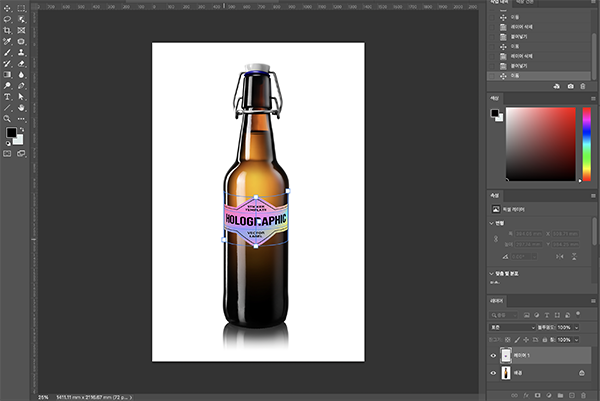Open the 레이어 panel tab

(x=497, y=299)
